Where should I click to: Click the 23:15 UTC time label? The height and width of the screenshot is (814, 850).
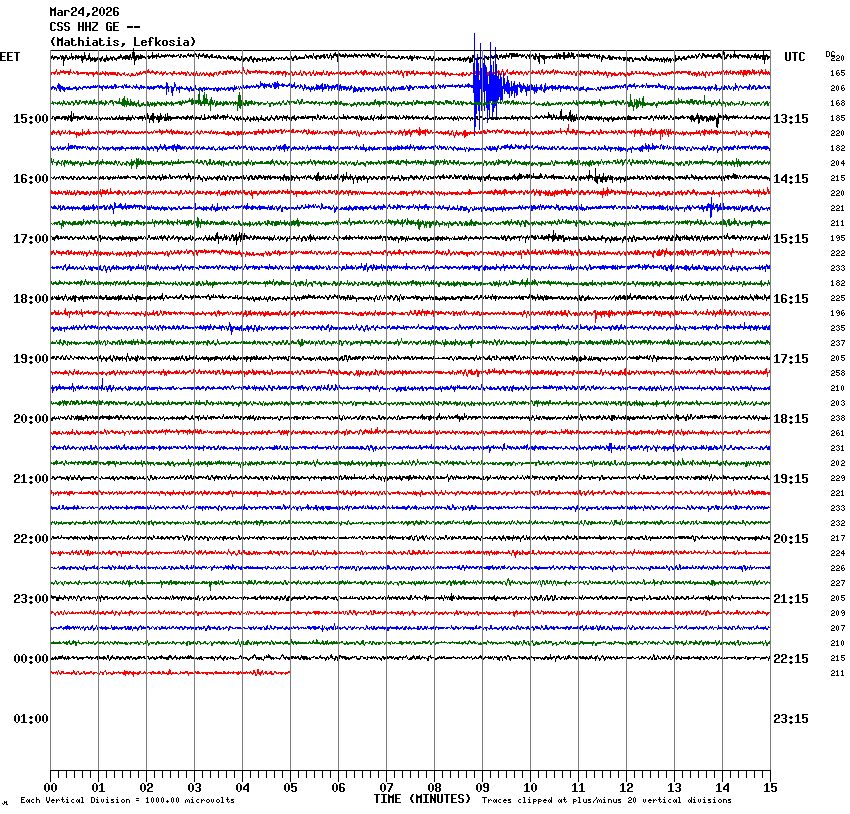coord(791,719)
